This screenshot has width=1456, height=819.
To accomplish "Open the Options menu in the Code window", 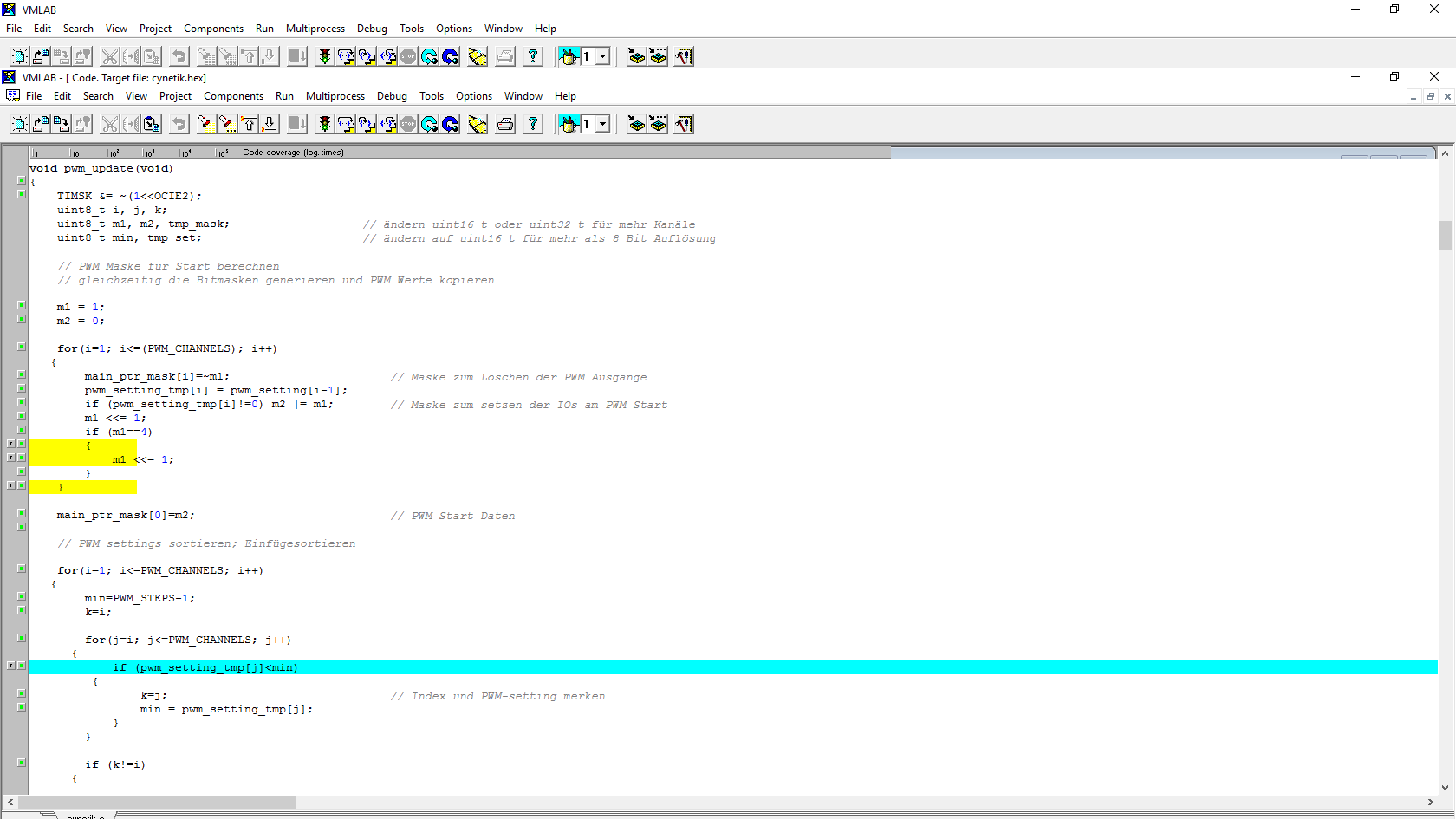I will [x=474, y=96].
